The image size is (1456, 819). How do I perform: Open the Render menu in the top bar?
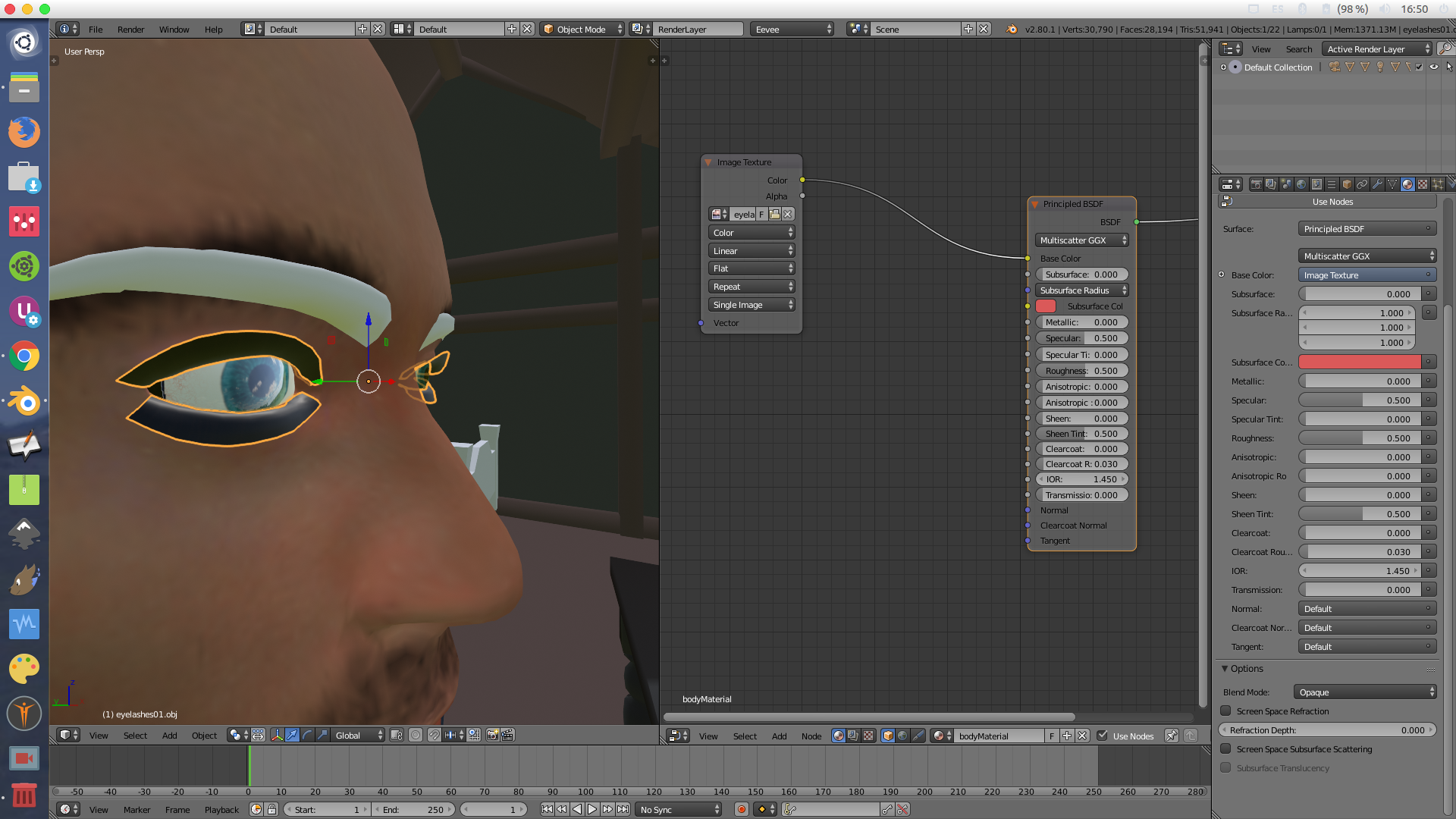130,30
